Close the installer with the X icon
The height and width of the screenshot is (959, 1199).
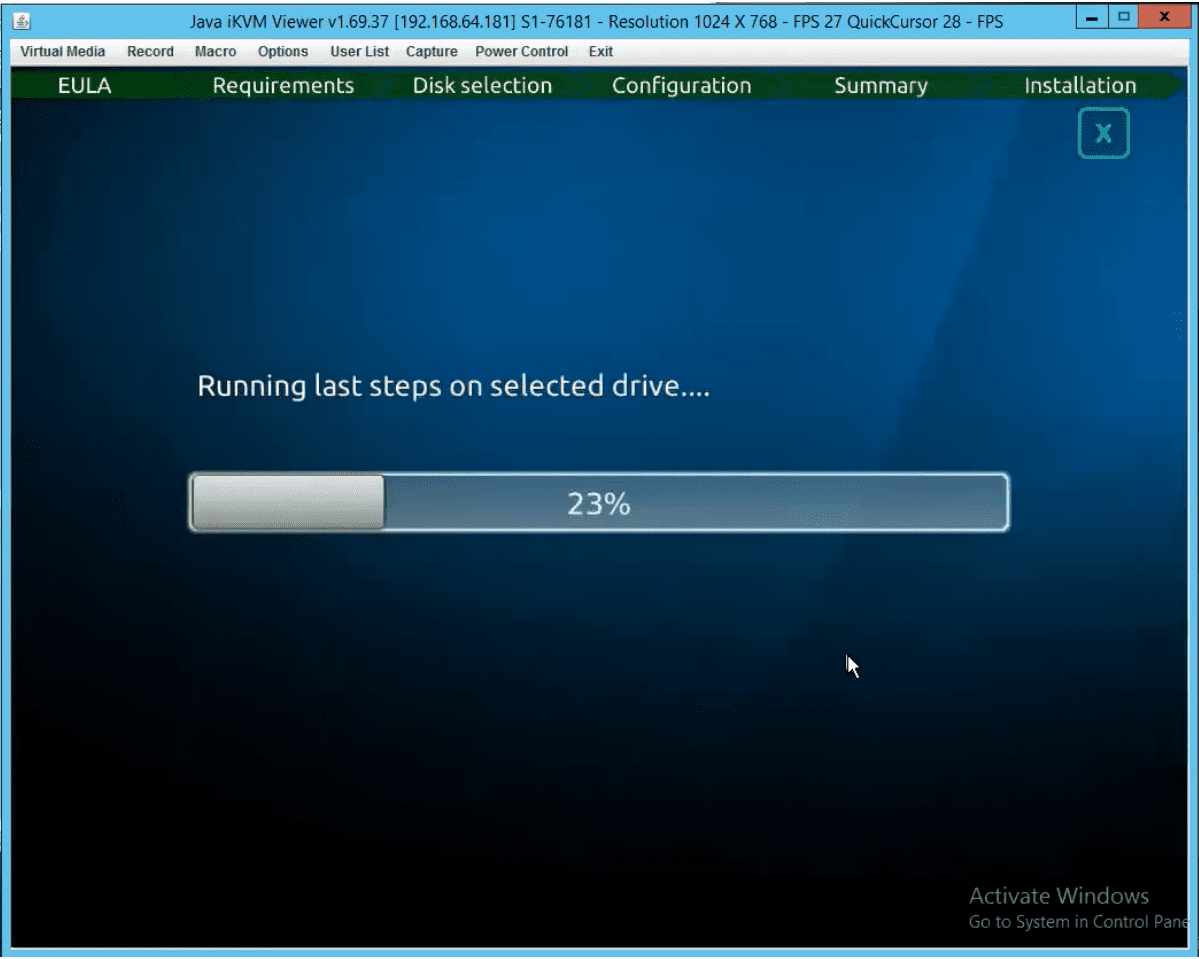tap(1103, 134)
